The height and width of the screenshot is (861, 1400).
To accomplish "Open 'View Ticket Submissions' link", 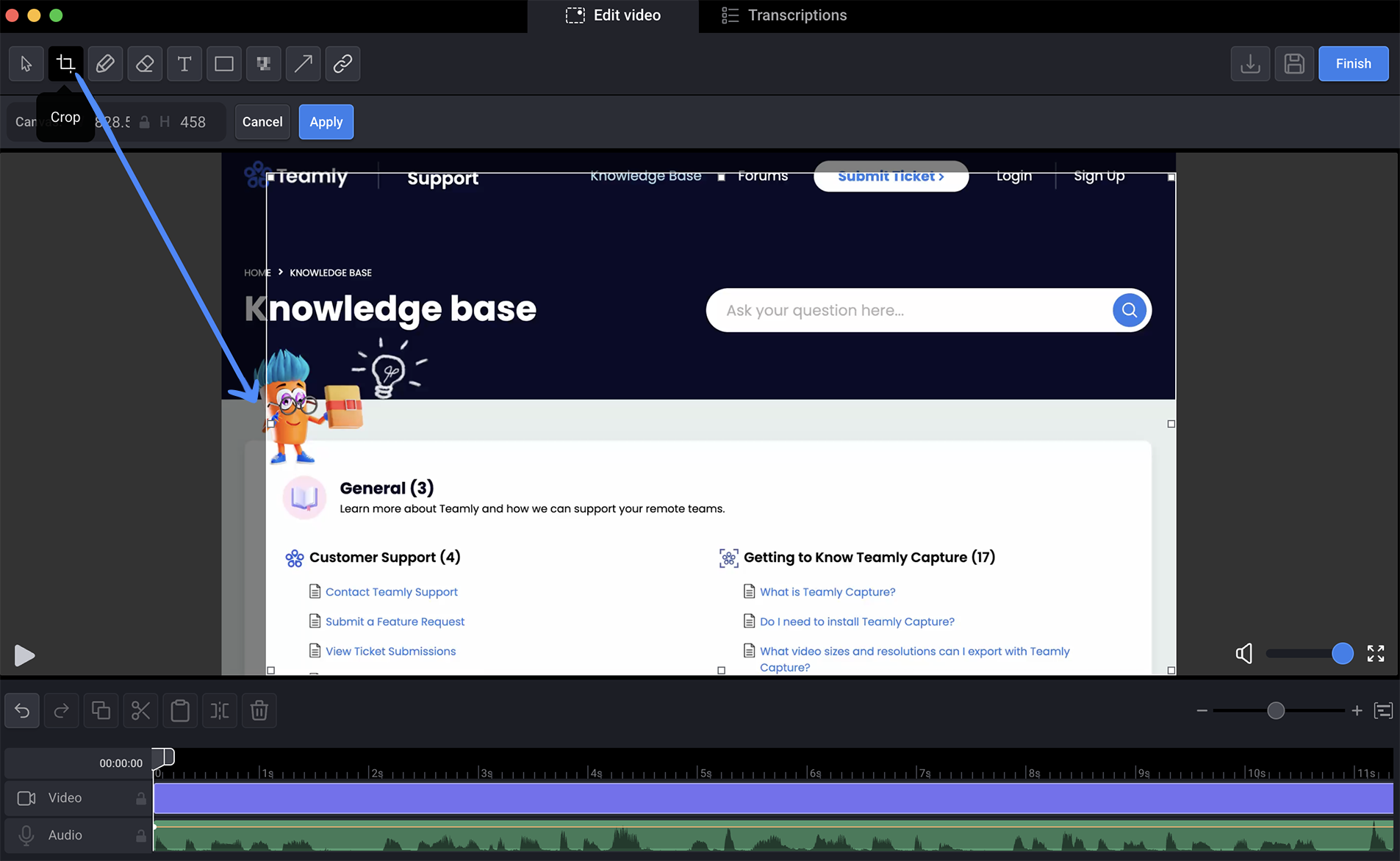I will 390,651.
